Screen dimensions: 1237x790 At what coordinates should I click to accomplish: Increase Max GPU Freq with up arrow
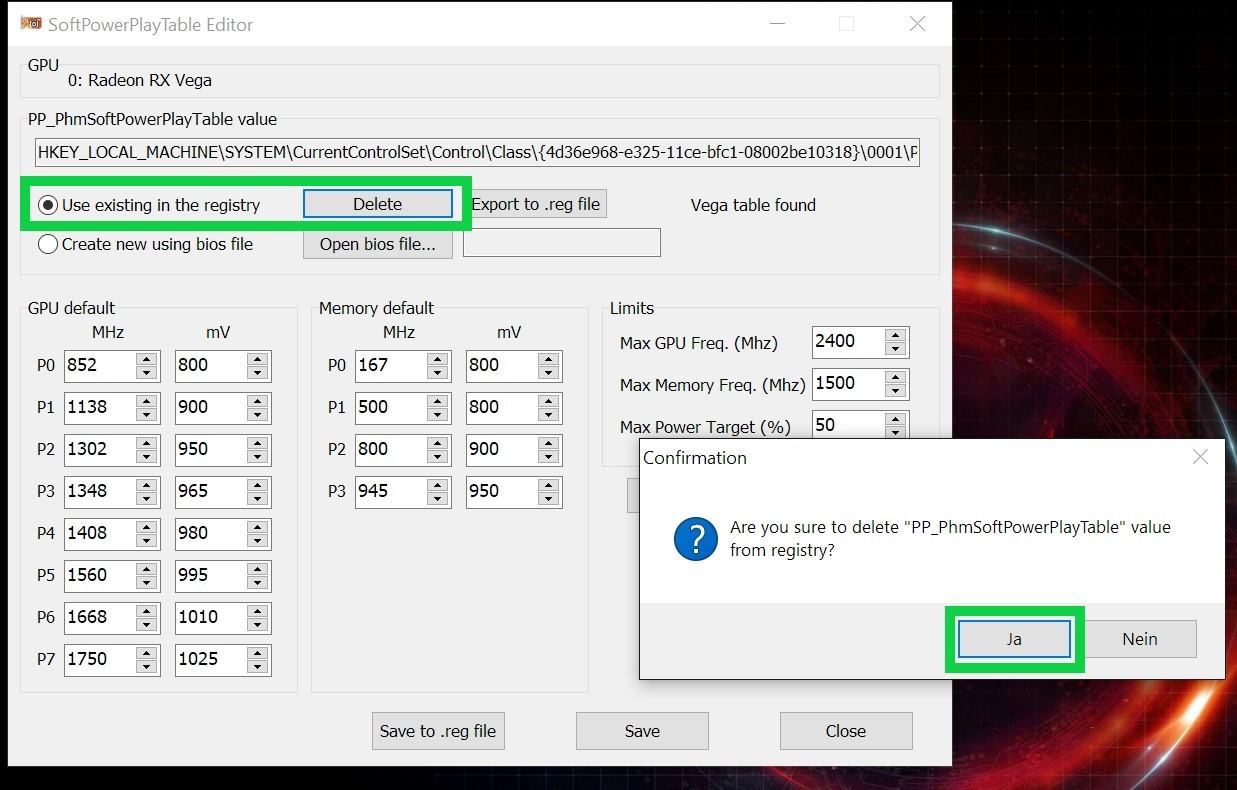(896, 336)
